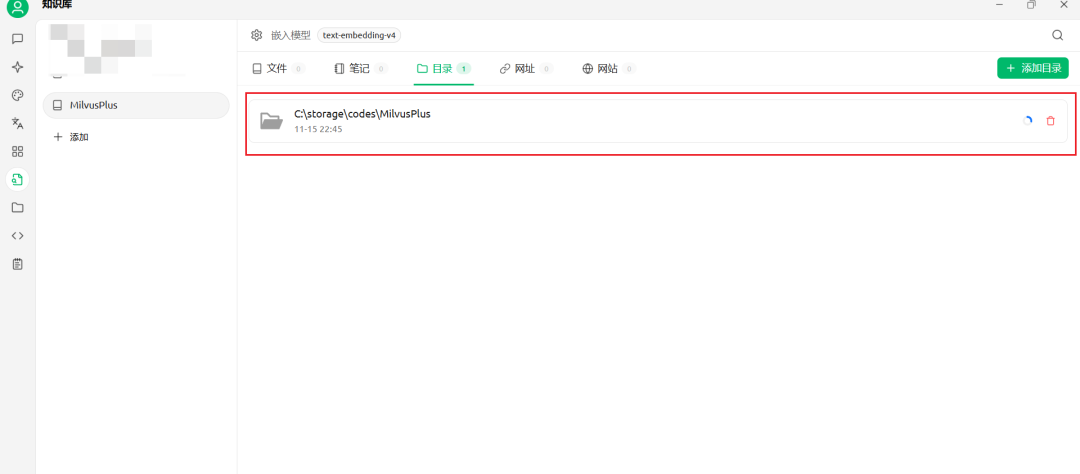Switch to the 文件 tab

click(x=278, y=68)
